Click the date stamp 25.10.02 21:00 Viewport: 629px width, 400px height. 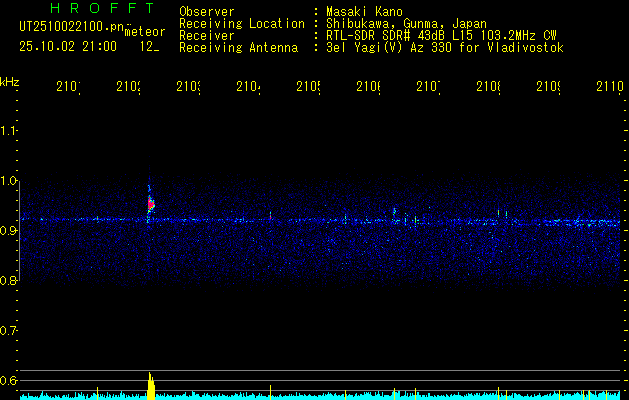point(68,47)
